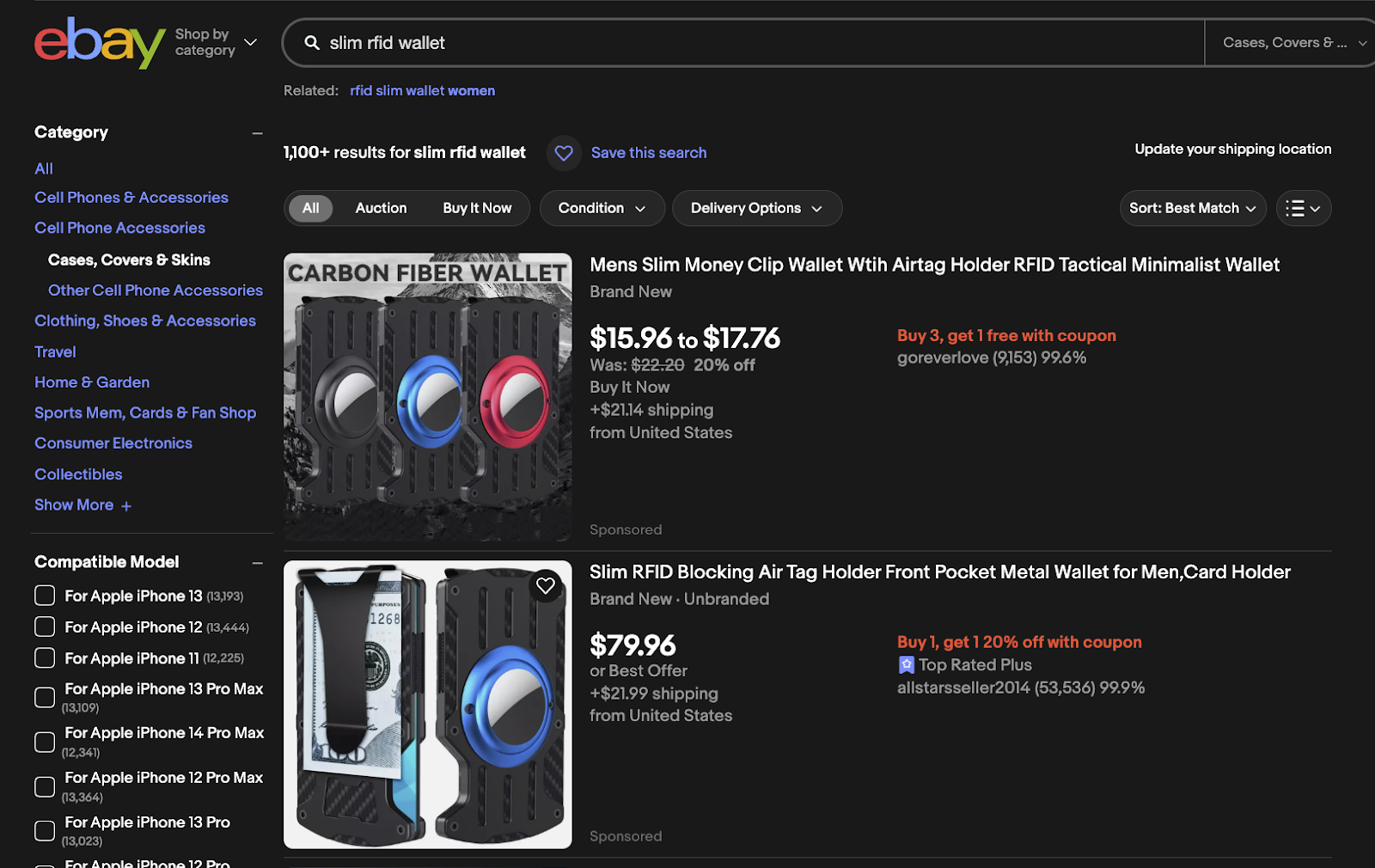
Task: Click the rfid slim wallet women related link
Action: tap(422, 90)
